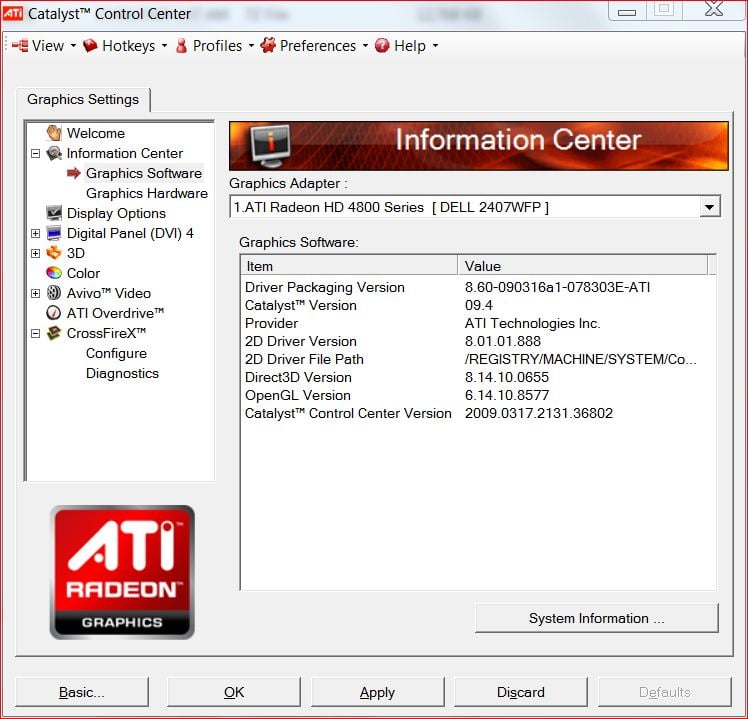Click the Preferences gear icon
This screenshot has width=748, height=719.
268,45
